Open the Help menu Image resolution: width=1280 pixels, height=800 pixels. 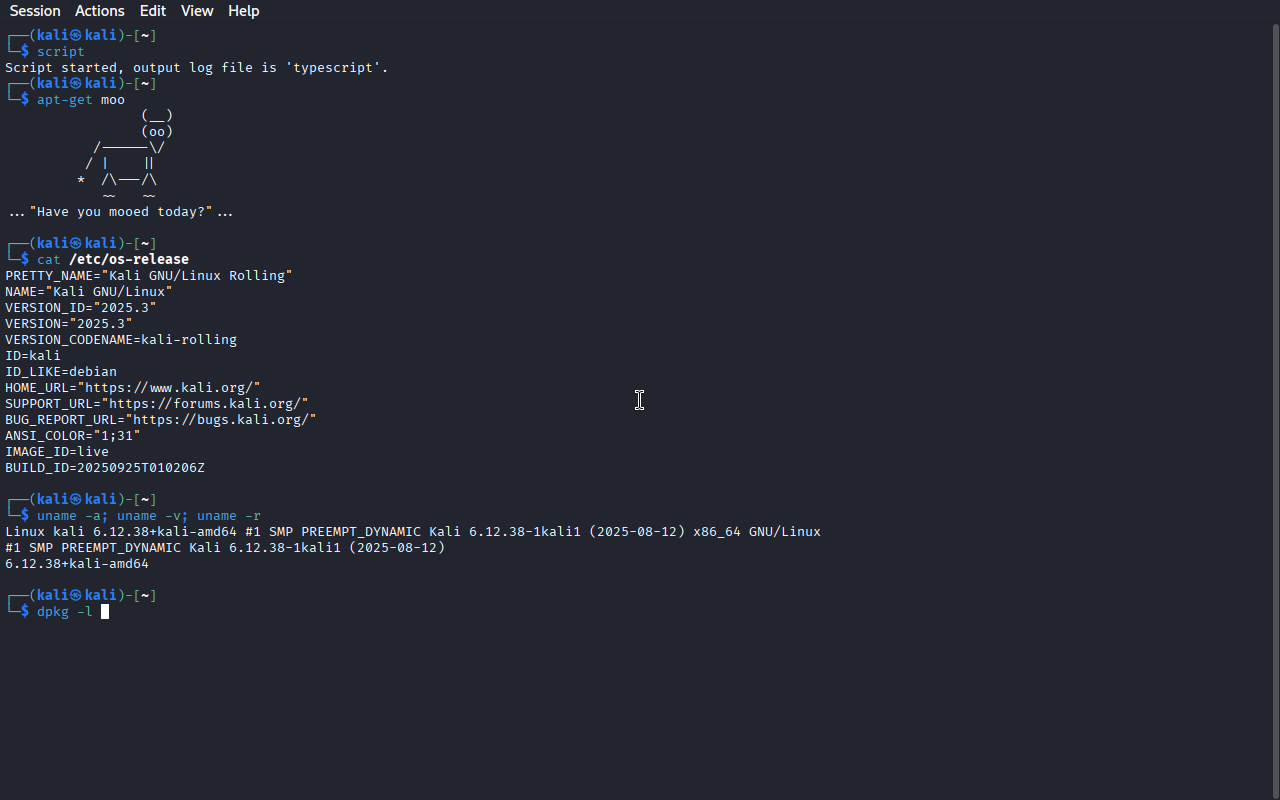click(244, 11)
